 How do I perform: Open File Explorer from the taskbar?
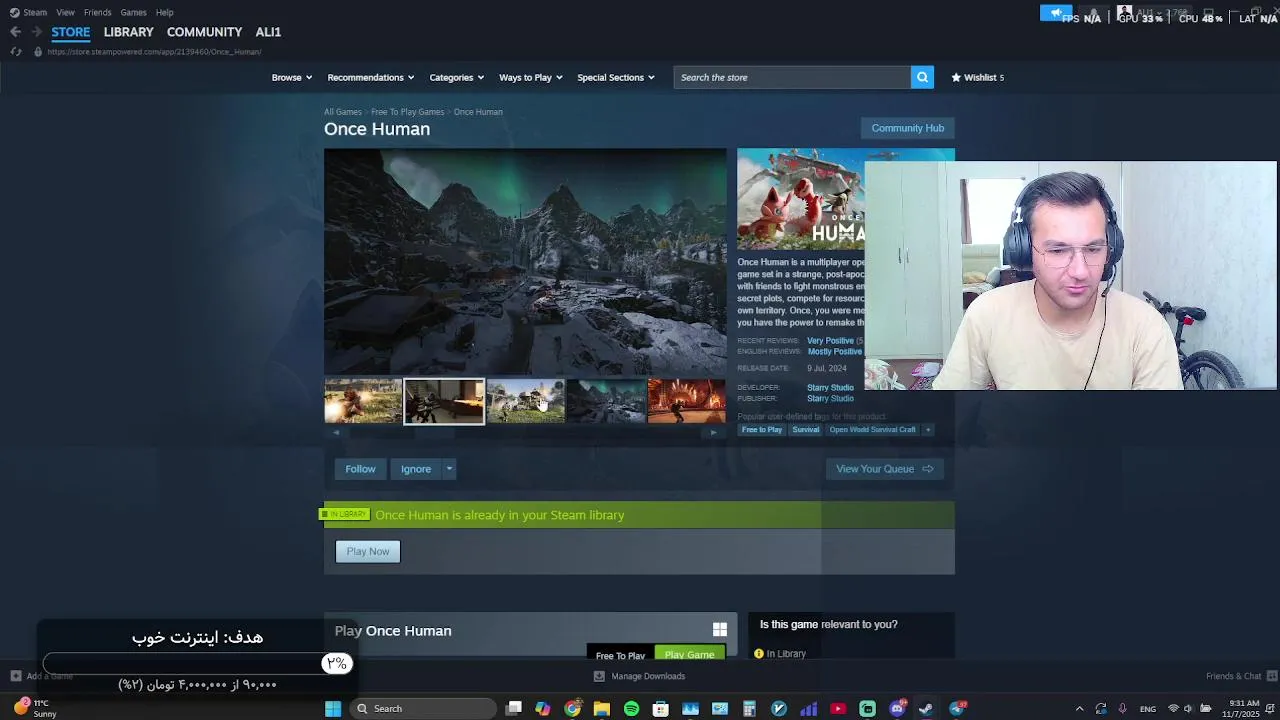click(x=601, y=709)
